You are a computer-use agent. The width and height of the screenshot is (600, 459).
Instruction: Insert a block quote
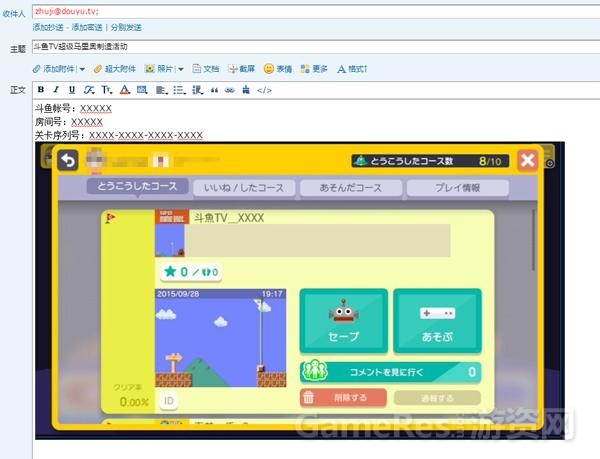coord(214,90)
